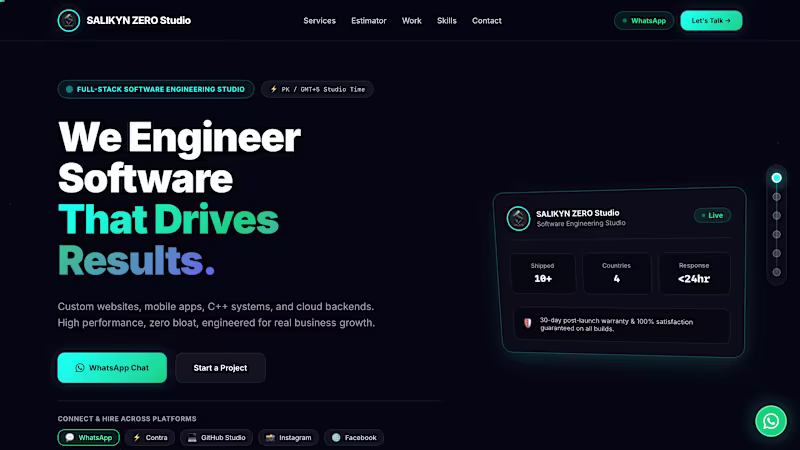This screenshot has height=450, width=800.
Task: Start a WhatsApp Chat from hero
Action: click(112, 367)
